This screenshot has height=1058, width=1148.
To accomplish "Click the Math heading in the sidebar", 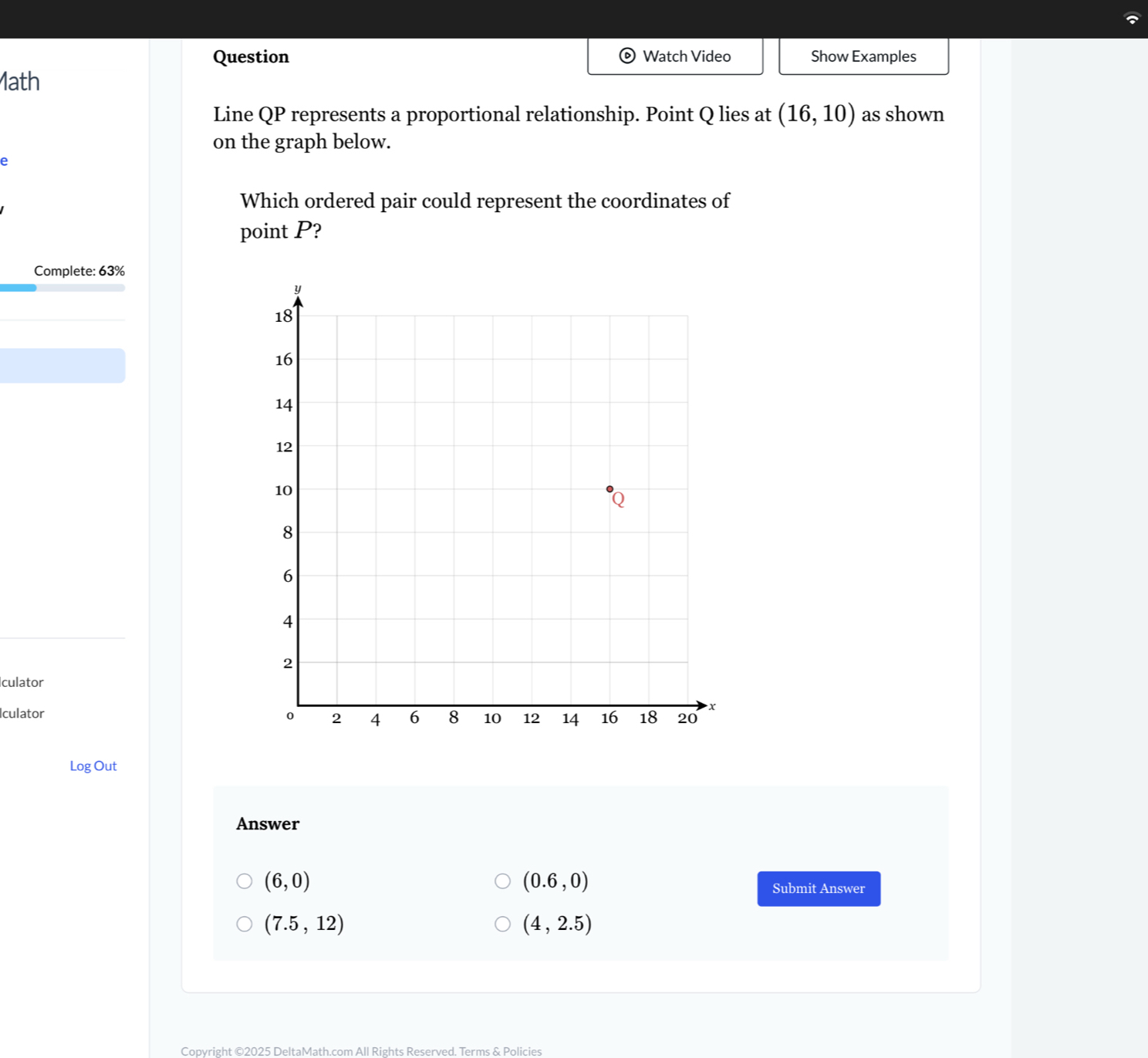I will (x=19, y=81).
